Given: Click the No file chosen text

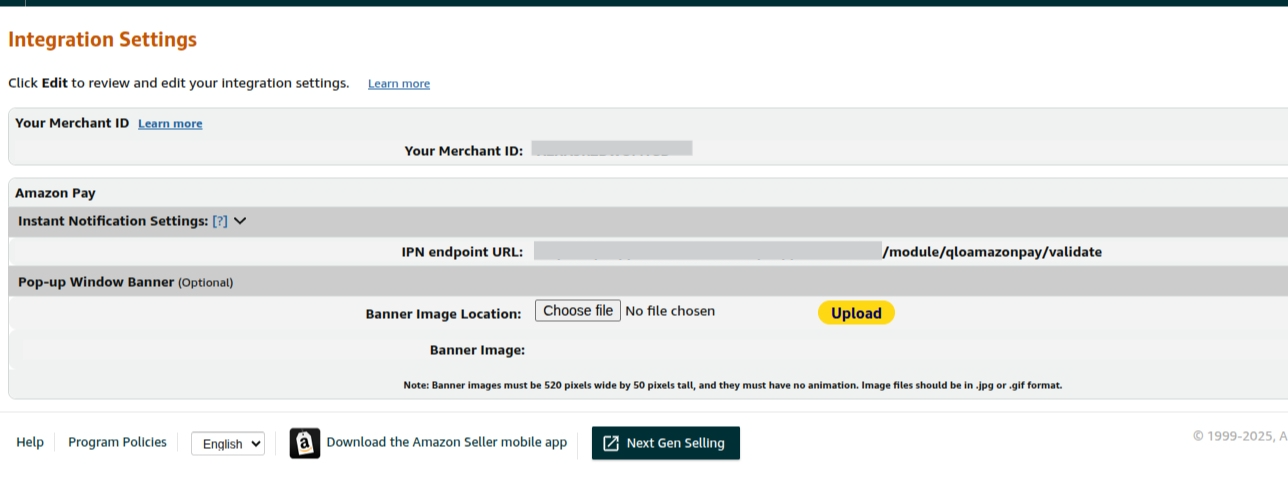Looking at the screenshot, I should pos(670,311).
